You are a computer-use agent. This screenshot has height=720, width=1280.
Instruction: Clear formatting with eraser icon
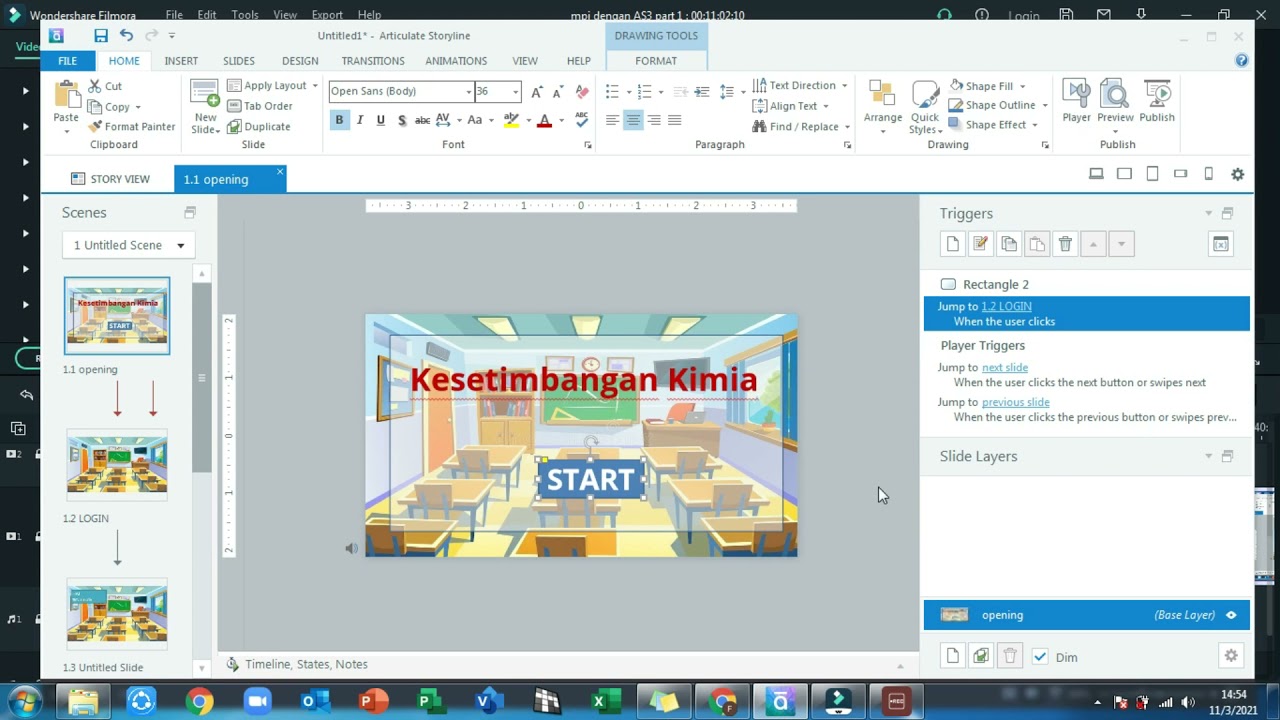coord(582,91)
